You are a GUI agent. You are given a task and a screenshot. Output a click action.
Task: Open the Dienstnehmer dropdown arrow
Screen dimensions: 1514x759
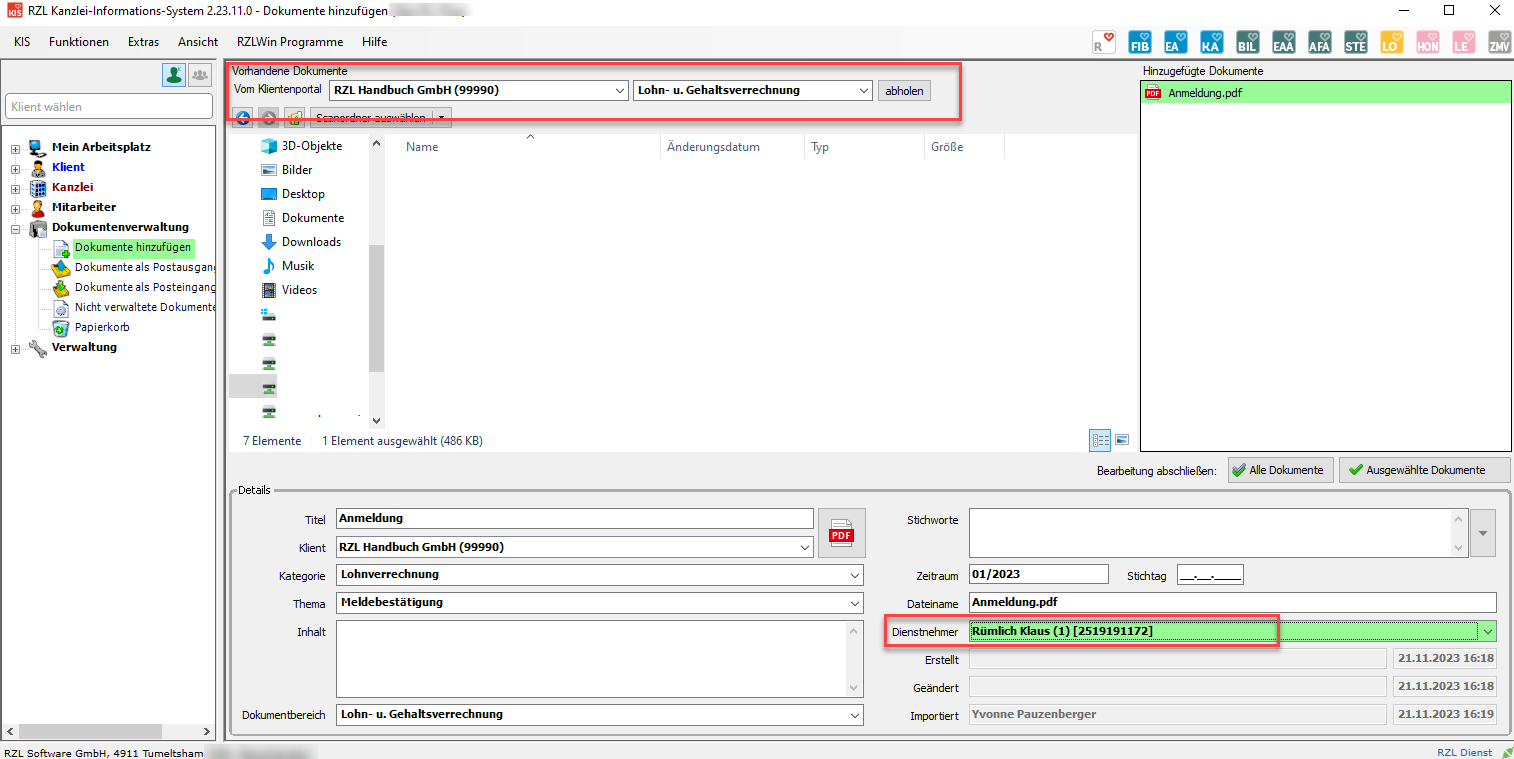[1488, 632]
